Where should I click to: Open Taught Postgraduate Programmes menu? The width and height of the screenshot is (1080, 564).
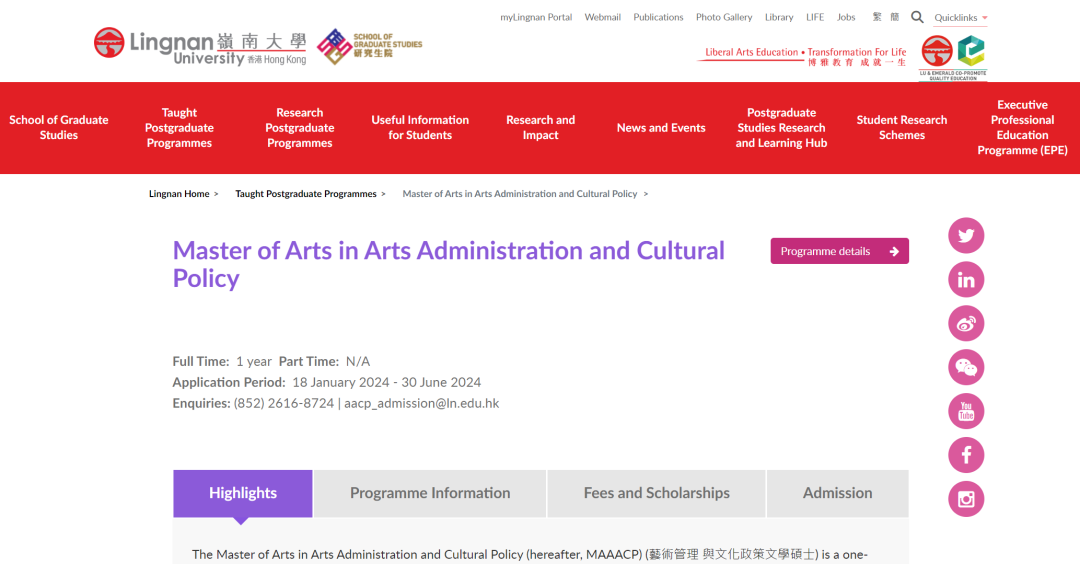(x=179, y=127)
